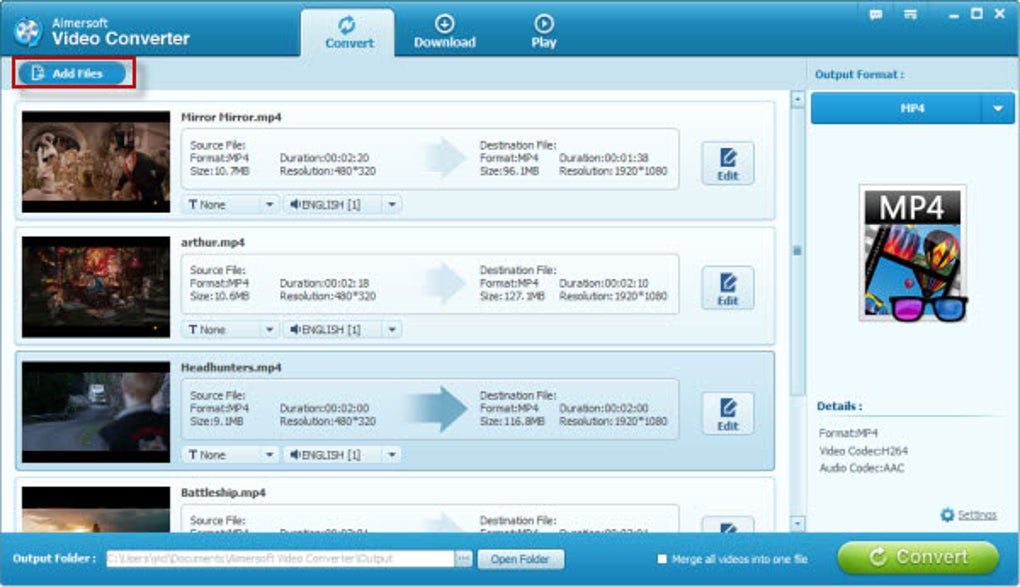Open the feedback chat icon in title bar
The width and height of the screenshot is (1020, 587).
coord(876,14)
